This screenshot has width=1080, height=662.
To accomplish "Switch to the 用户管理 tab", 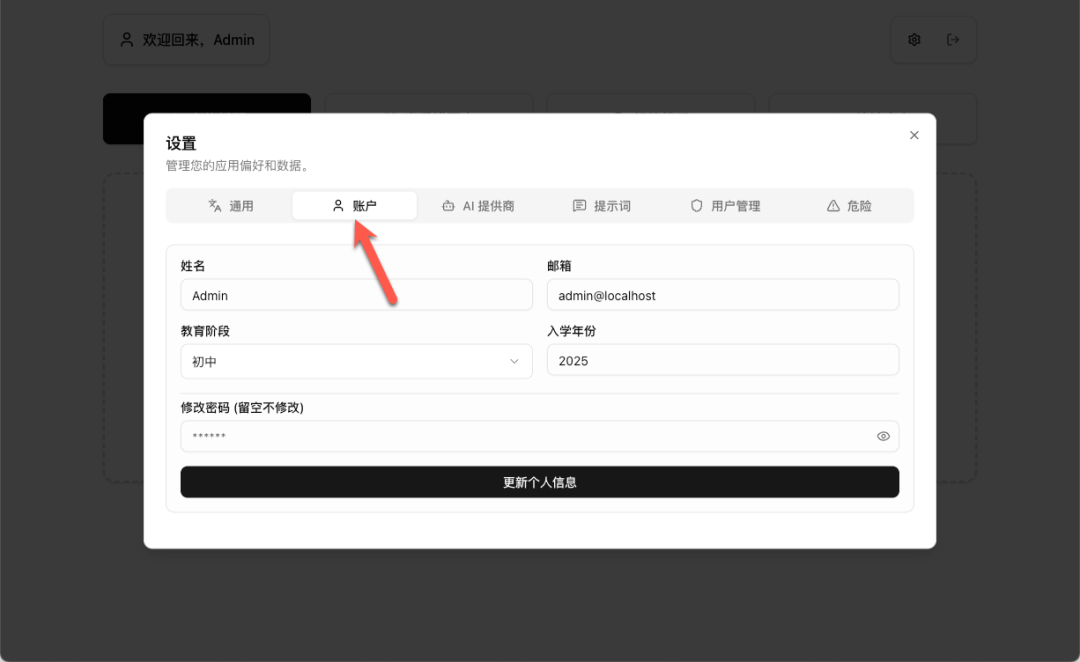I will 726,205.
